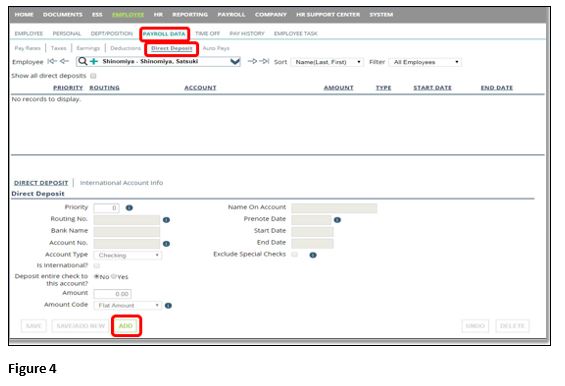Image resolution: width=565 pixels, height=386 pixels.
Task: Open the Filter All Employees dropdown
Action: pyautogui.click(x=425, y=62)
